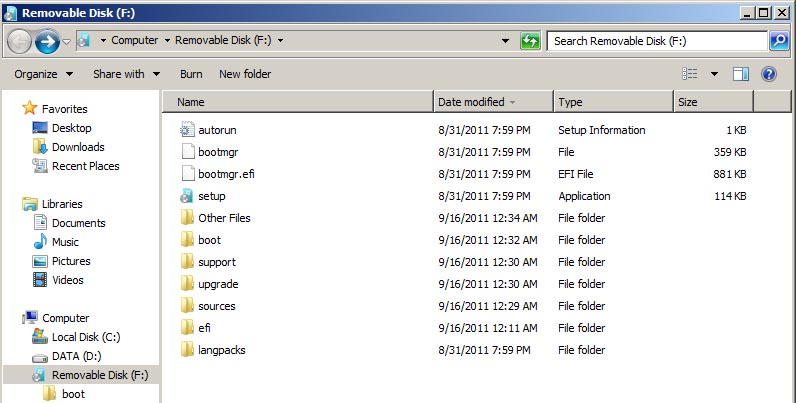Click the search magnifier icon
Screen dimensions: 796x403
coord(779,41)
